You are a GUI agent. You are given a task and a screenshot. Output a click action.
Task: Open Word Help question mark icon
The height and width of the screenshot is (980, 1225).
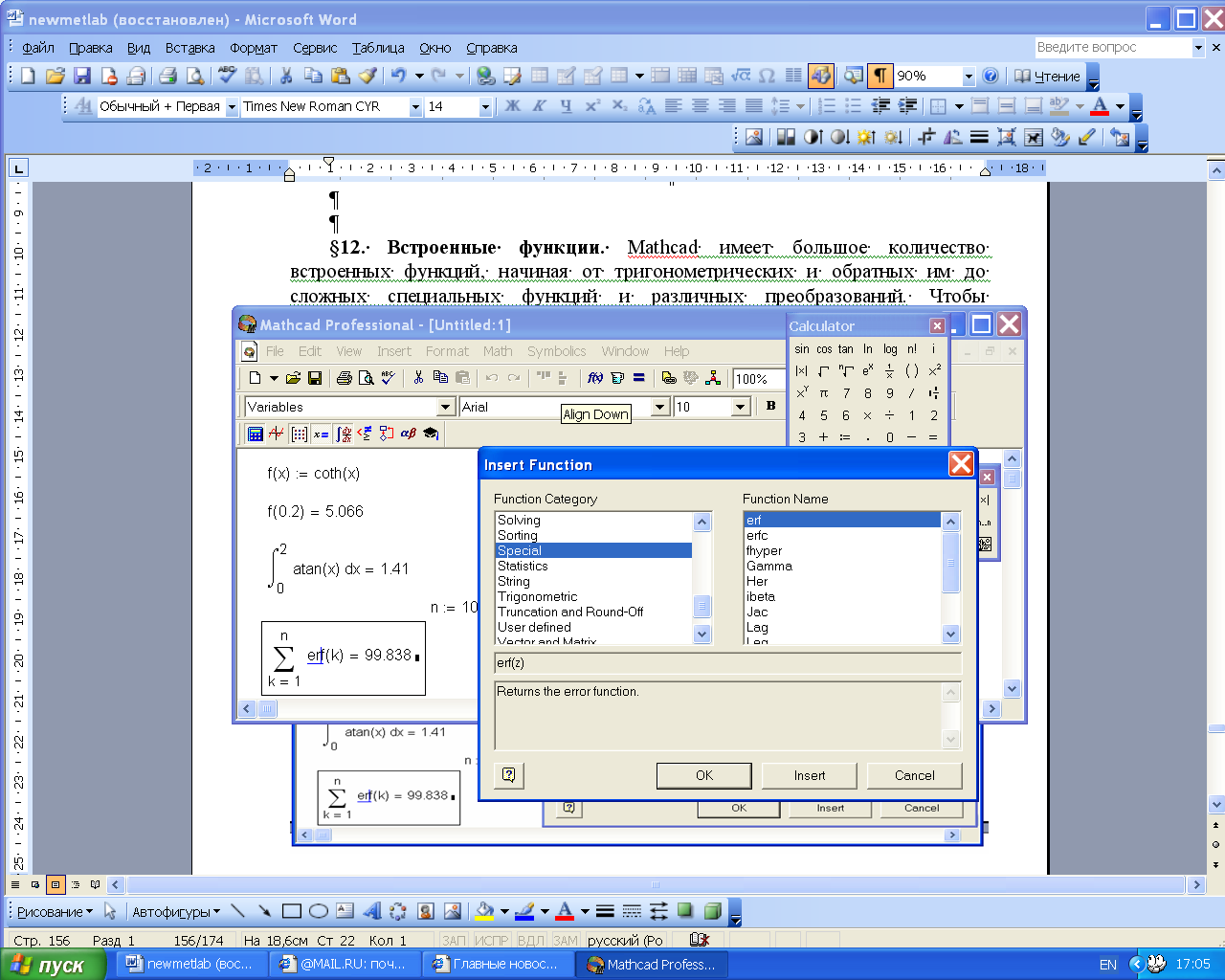point(991,76)
